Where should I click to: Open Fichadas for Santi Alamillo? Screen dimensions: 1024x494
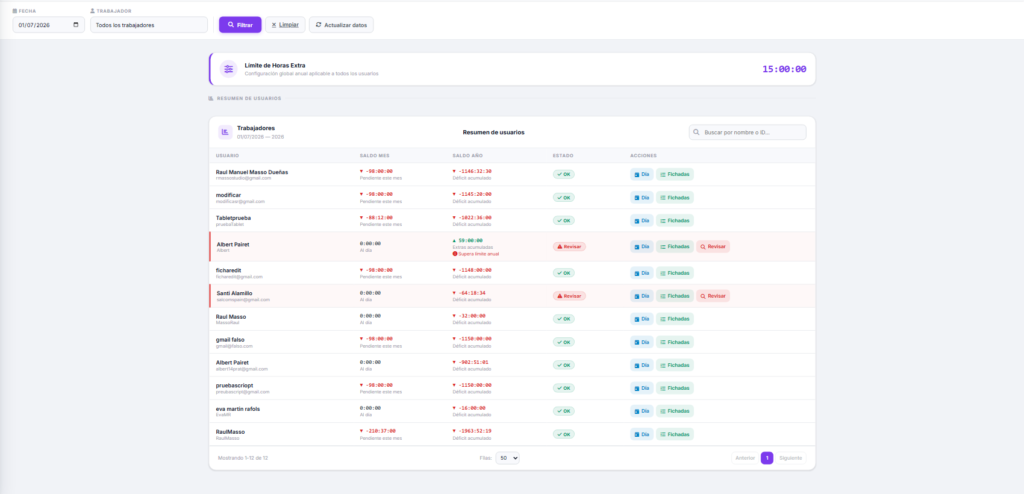pyautogui.click(x=675, y=296)
